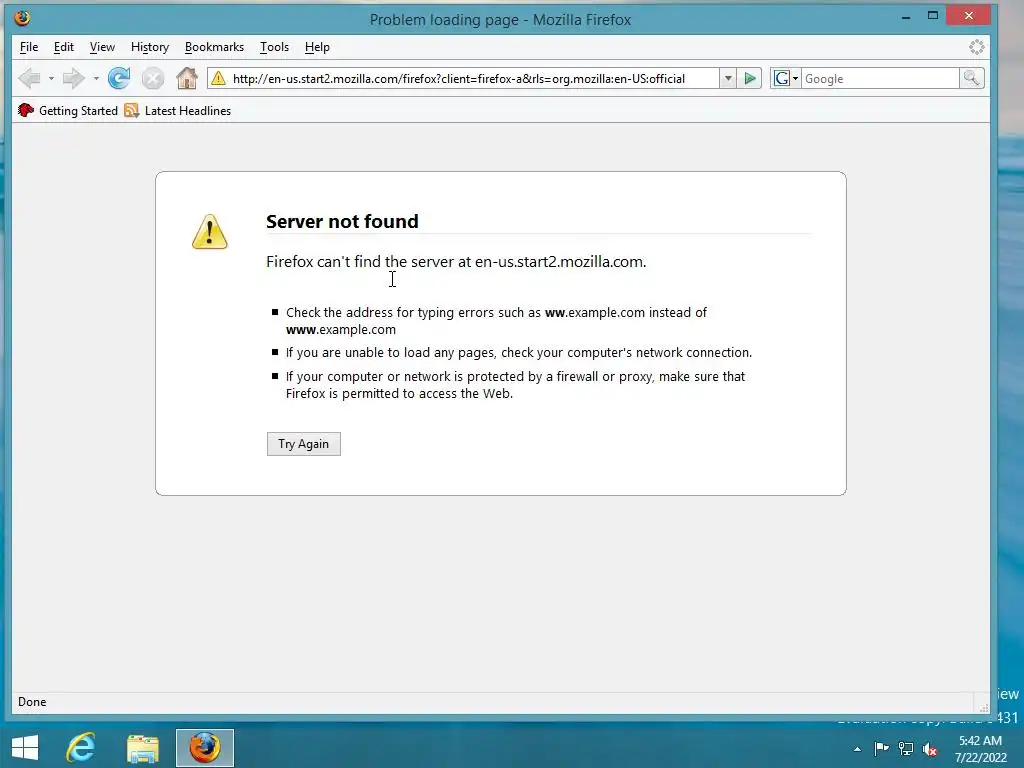Click the network status tray icon

tap(906, 749)
